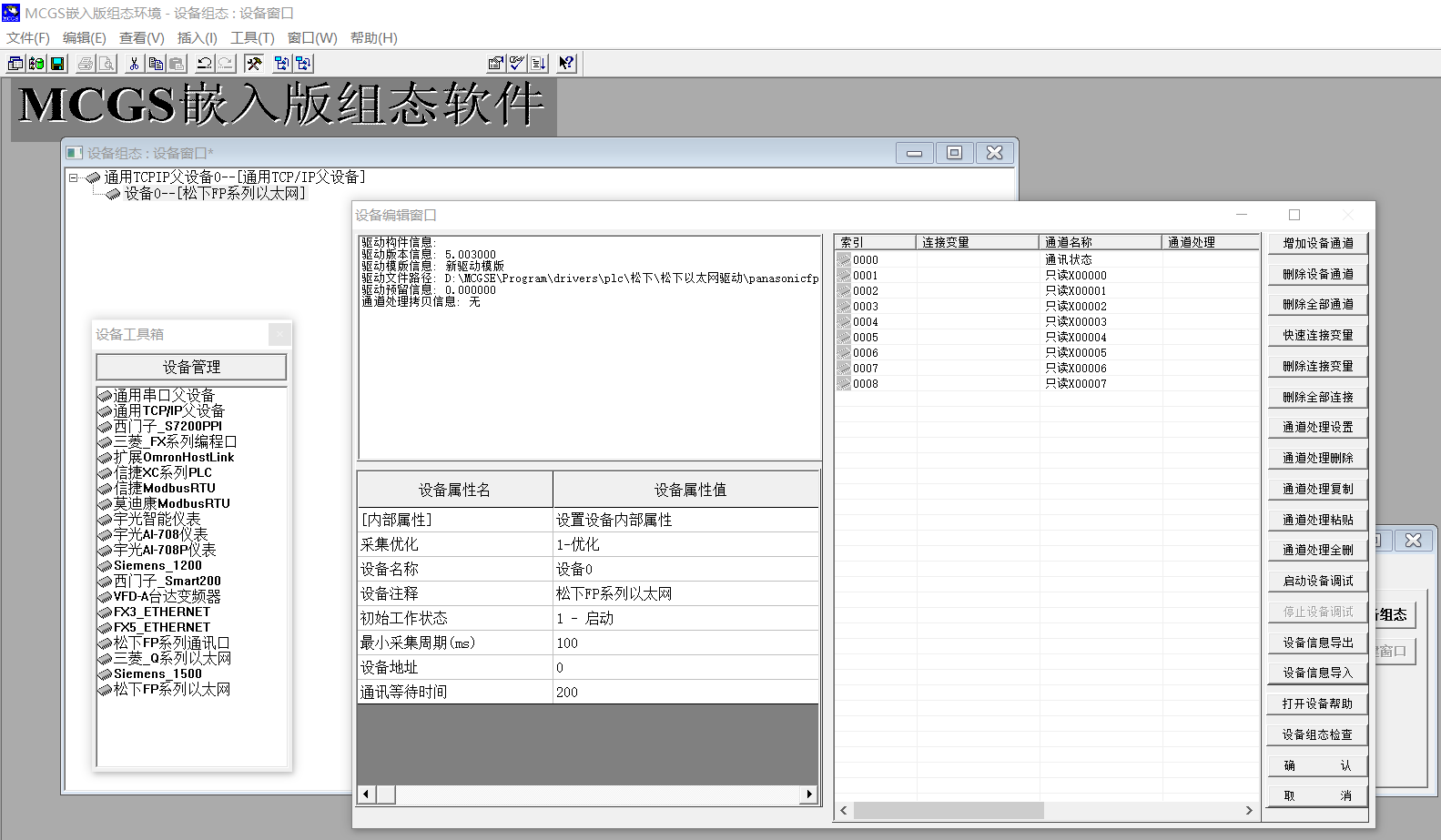
Task: Click the 增加设备通道 button
Action: pyautogui.click(x=1317, y=243)
